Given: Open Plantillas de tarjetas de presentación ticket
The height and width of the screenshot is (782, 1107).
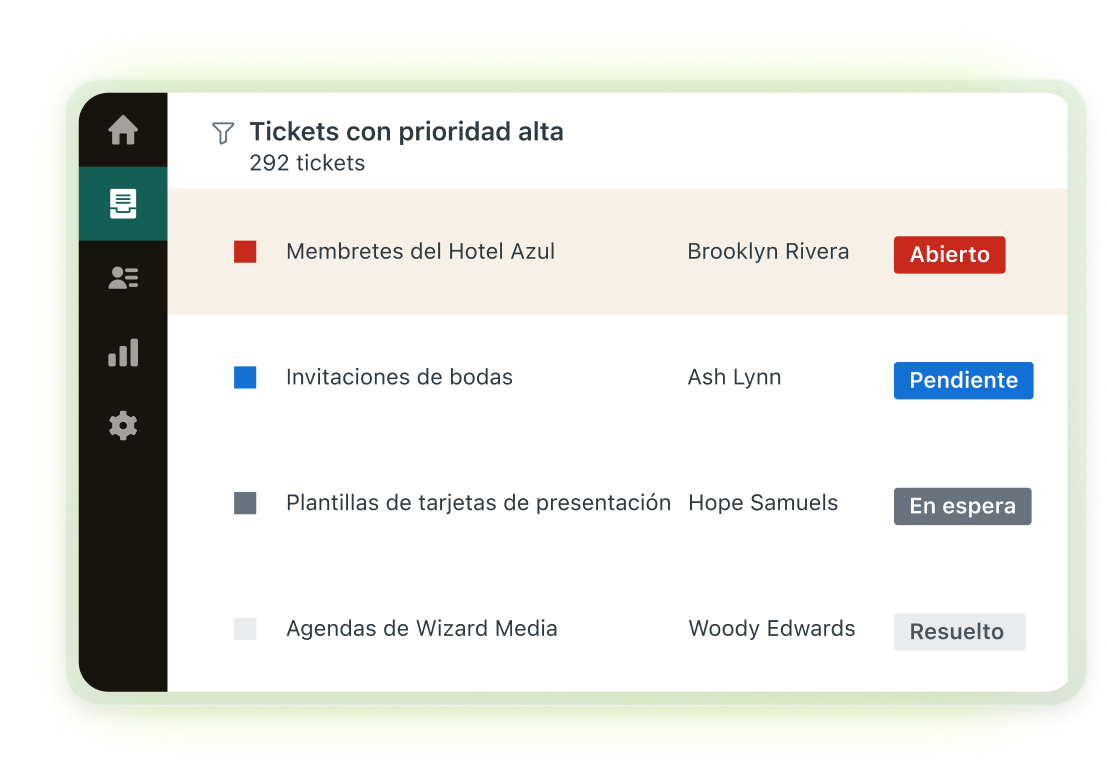Looking at the screenshot, I should coord(478,503).
